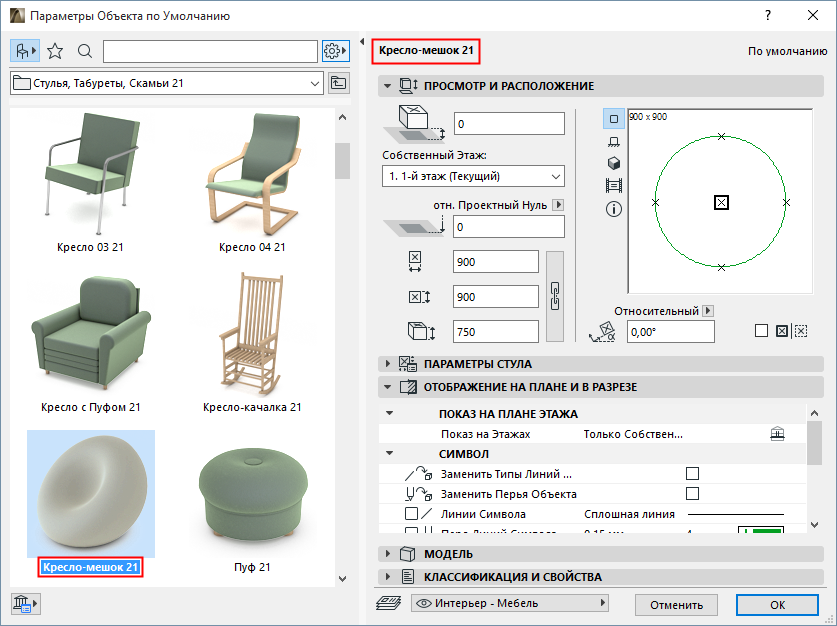The image size is (837, 626).
Task: Open the library object type selector icon
Action: click(x=25, y=51)
